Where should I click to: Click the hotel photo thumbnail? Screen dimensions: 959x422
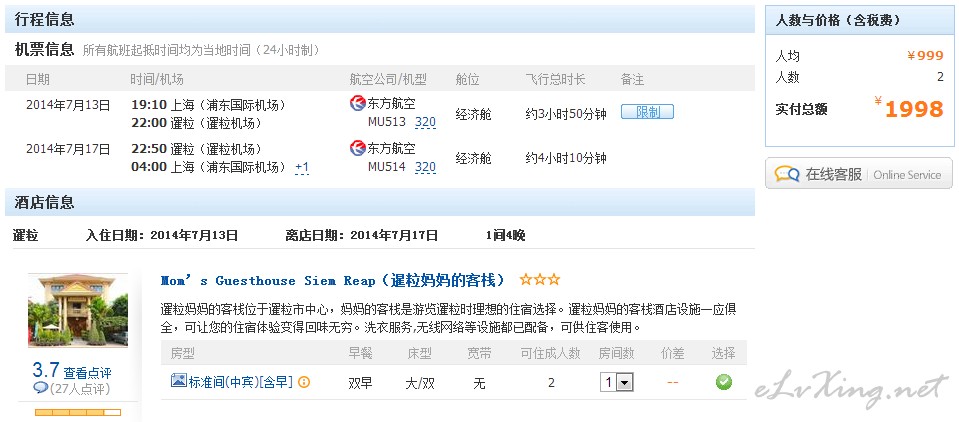[78, 310]
